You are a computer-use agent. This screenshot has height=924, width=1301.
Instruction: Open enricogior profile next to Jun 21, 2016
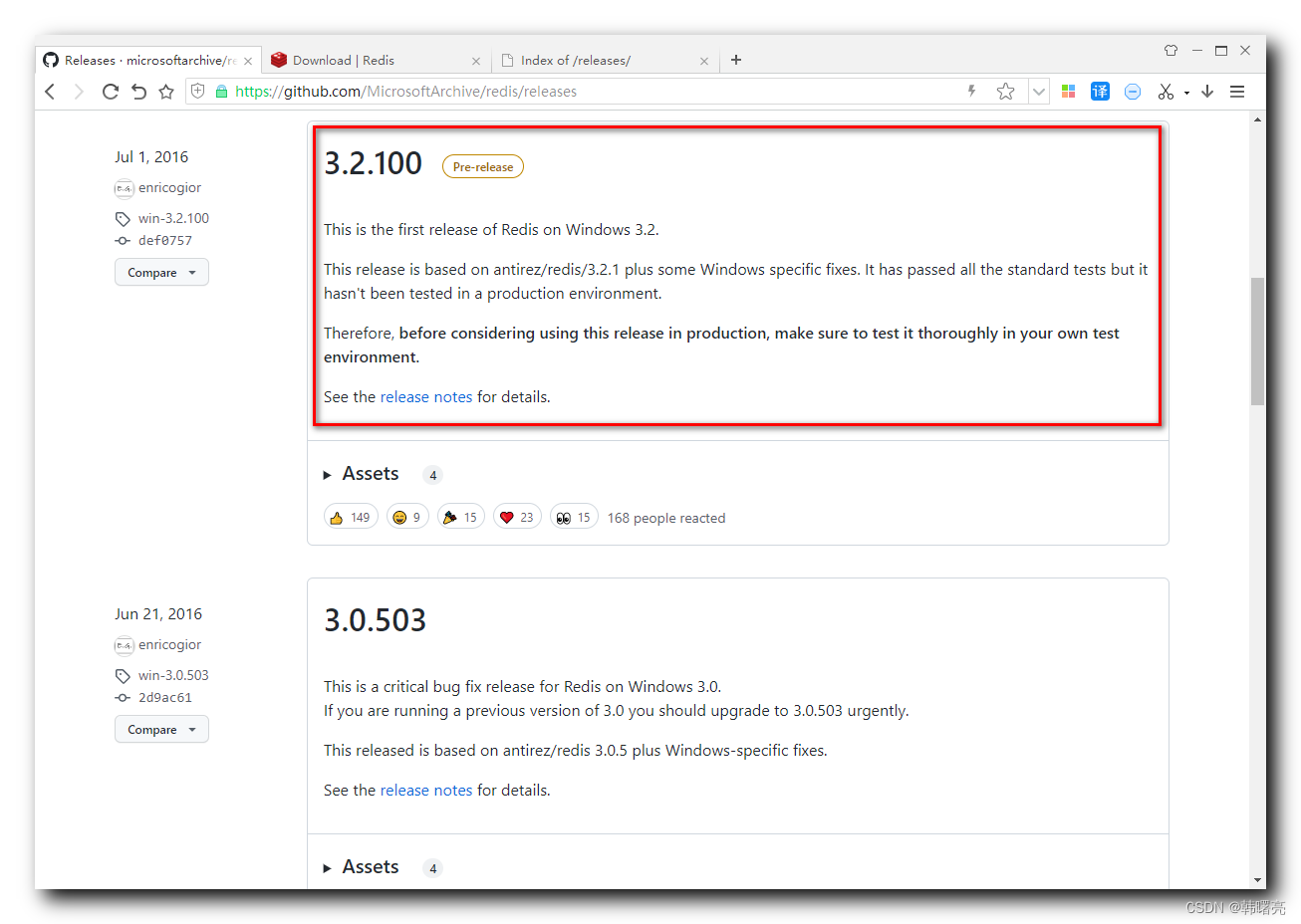click(x=169, y=644)
